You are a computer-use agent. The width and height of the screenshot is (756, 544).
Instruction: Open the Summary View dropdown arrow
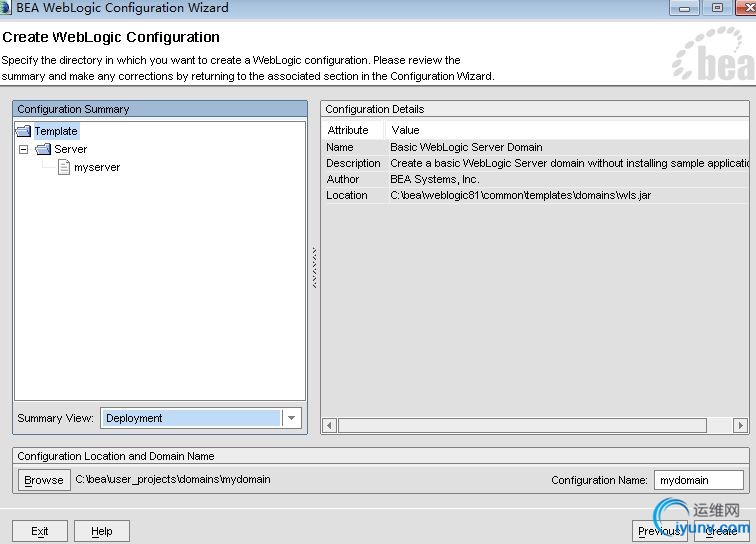click(x=292, y=418)
